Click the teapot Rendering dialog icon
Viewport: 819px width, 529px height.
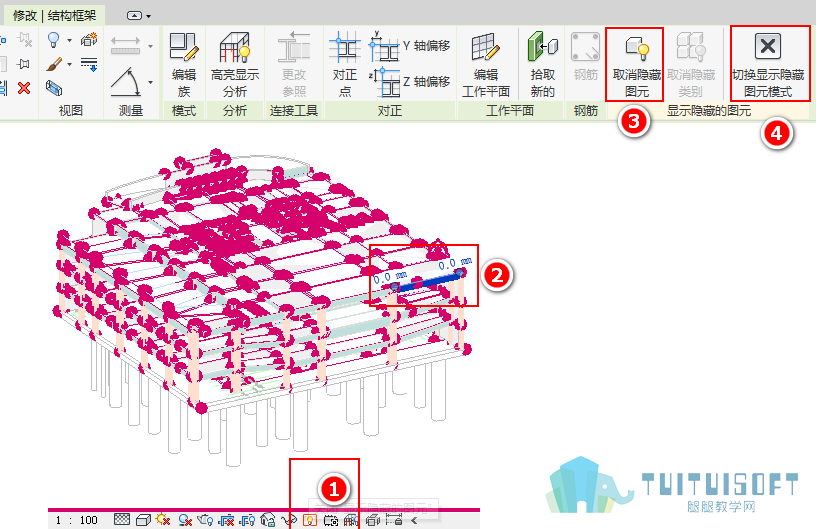pos(205,520)
